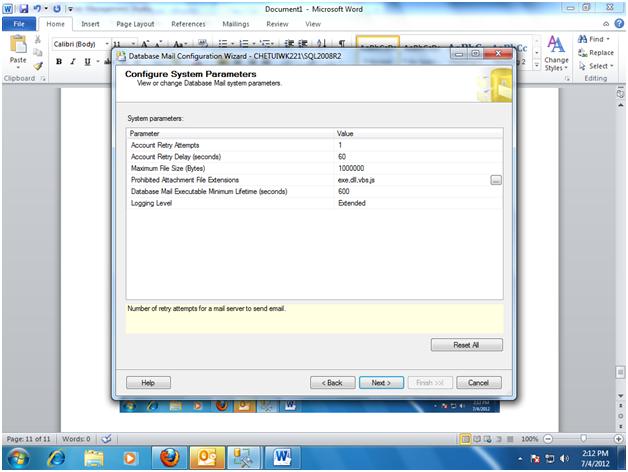
Task: Click the Replace button in Word's Editing group
Action: coord(596,52)
